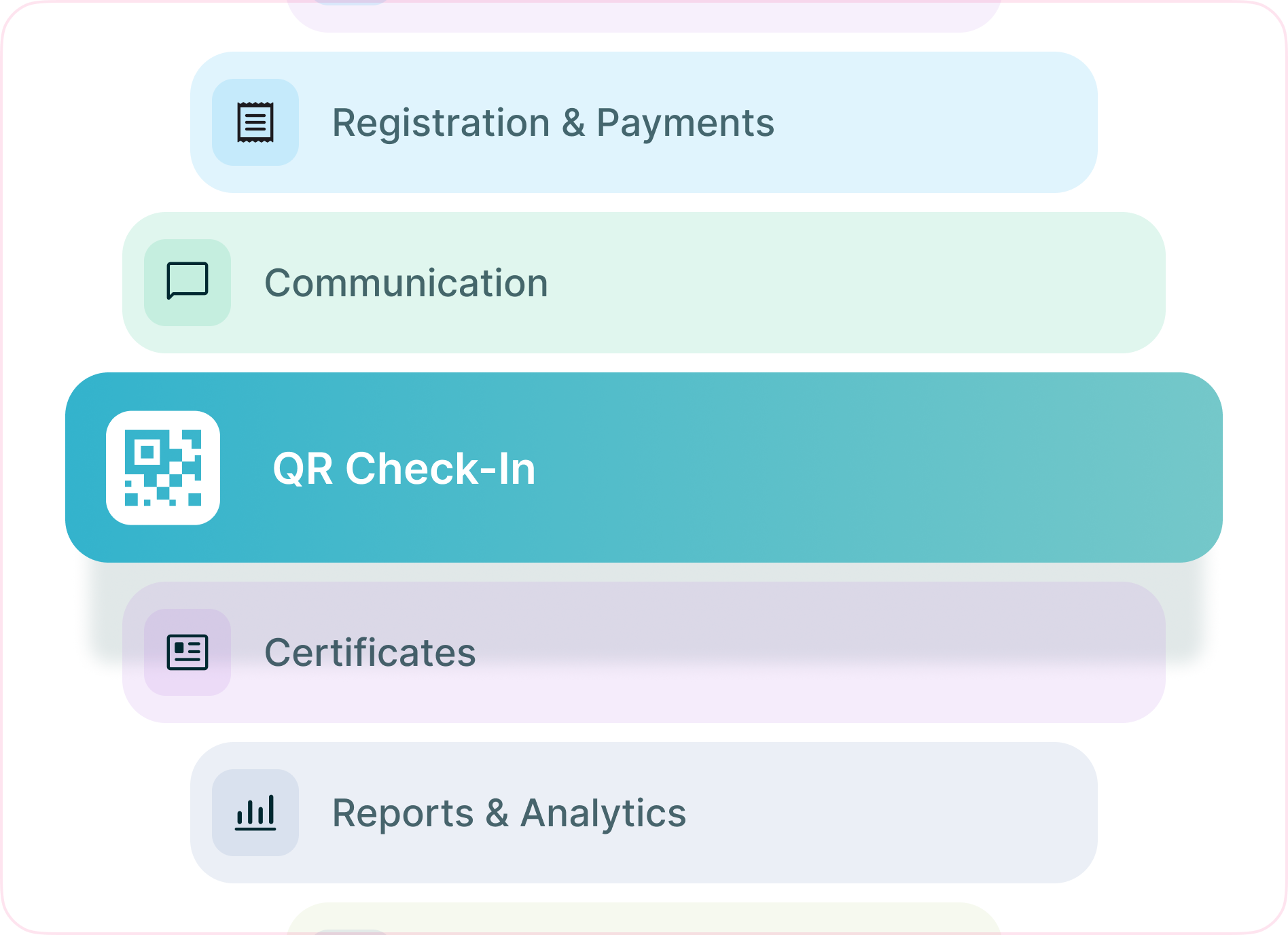Viewport: 1288px width, 935px height.
Task: Click the purple icon tile in Certificates row
Action: (187, 652)
